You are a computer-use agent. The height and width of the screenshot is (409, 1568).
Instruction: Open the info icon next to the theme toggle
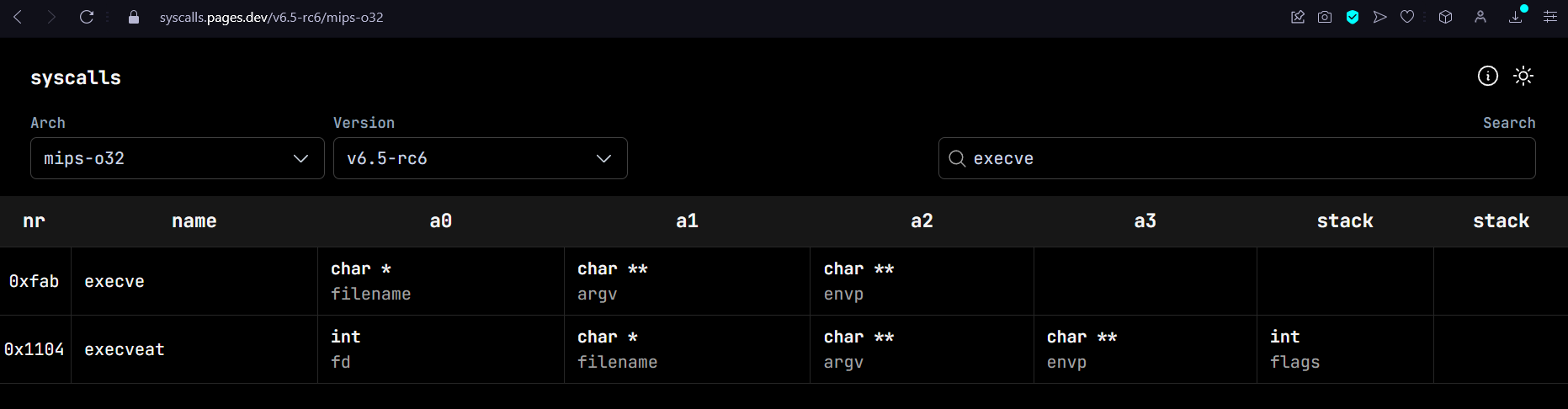coord(1488,77)
